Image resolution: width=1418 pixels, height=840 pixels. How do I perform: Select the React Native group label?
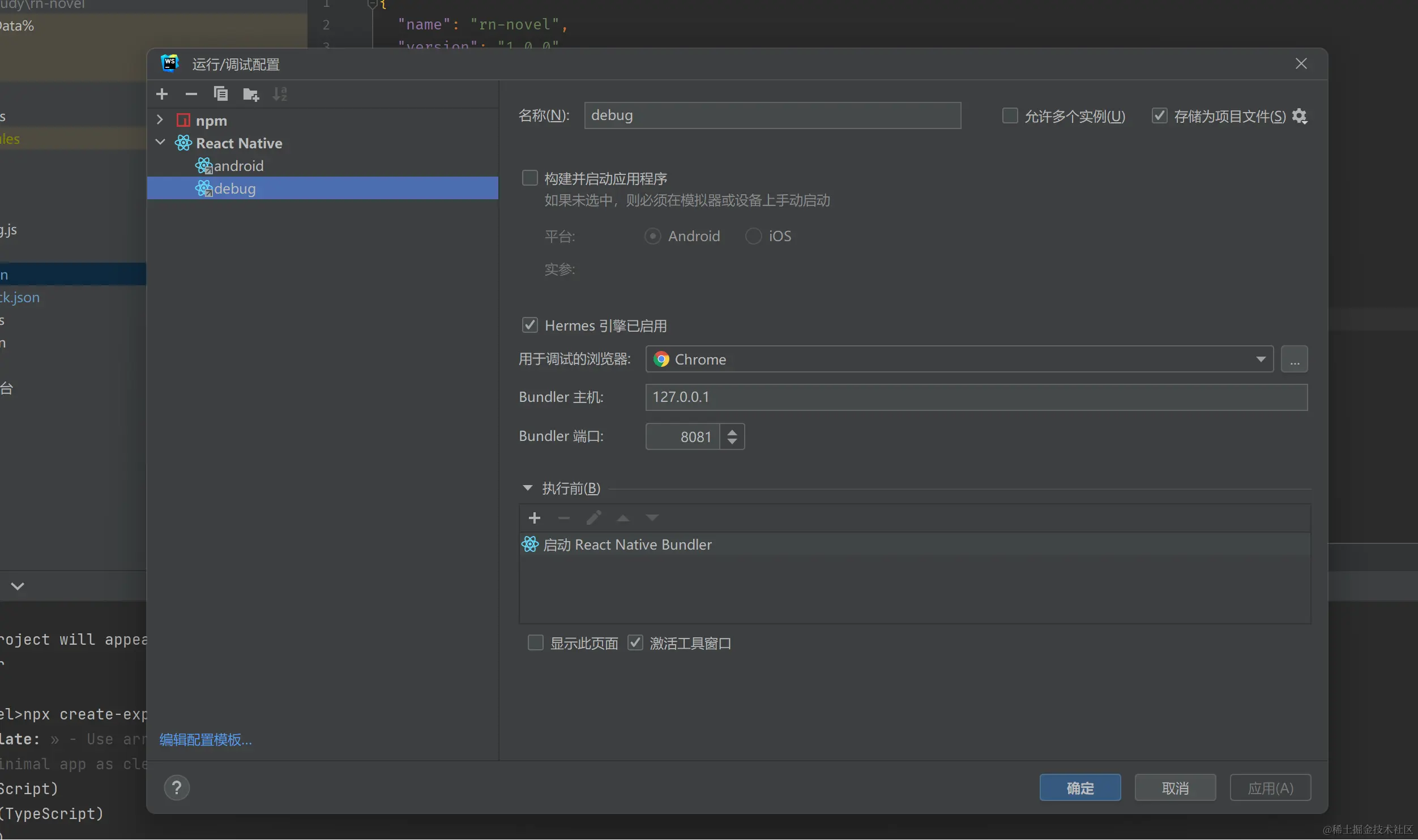tap(239, 143)
